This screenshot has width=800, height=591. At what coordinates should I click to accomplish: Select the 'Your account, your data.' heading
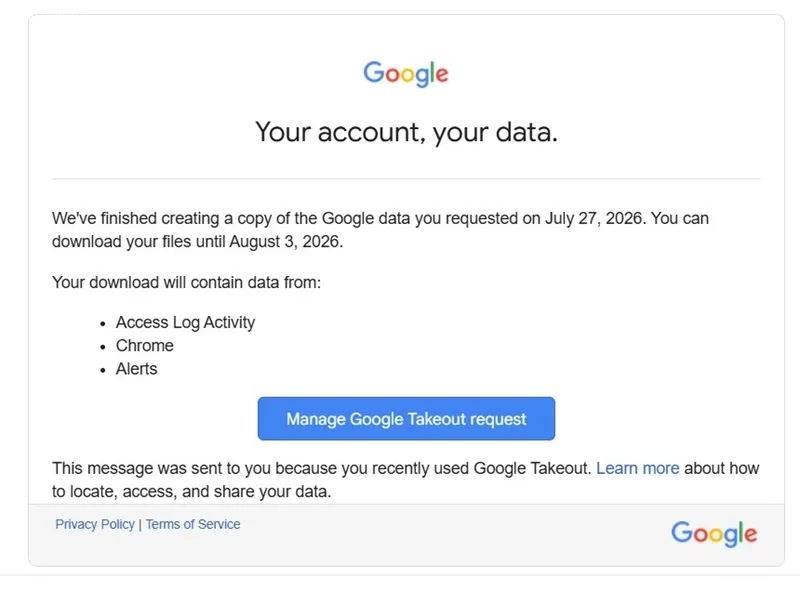click(x=406, y=132)
